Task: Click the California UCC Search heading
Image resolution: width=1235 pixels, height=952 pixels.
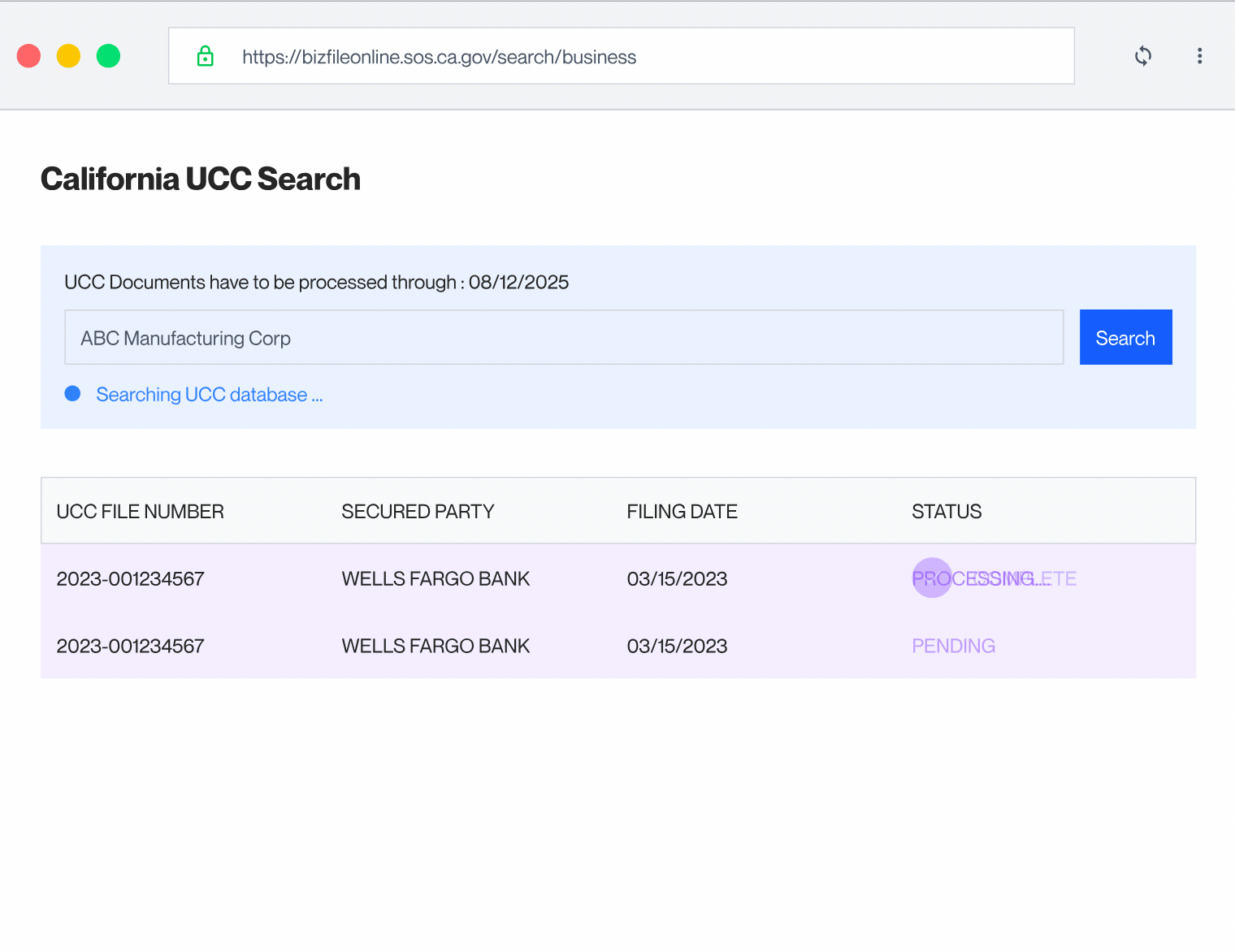Action: click(x=201, y=179)
